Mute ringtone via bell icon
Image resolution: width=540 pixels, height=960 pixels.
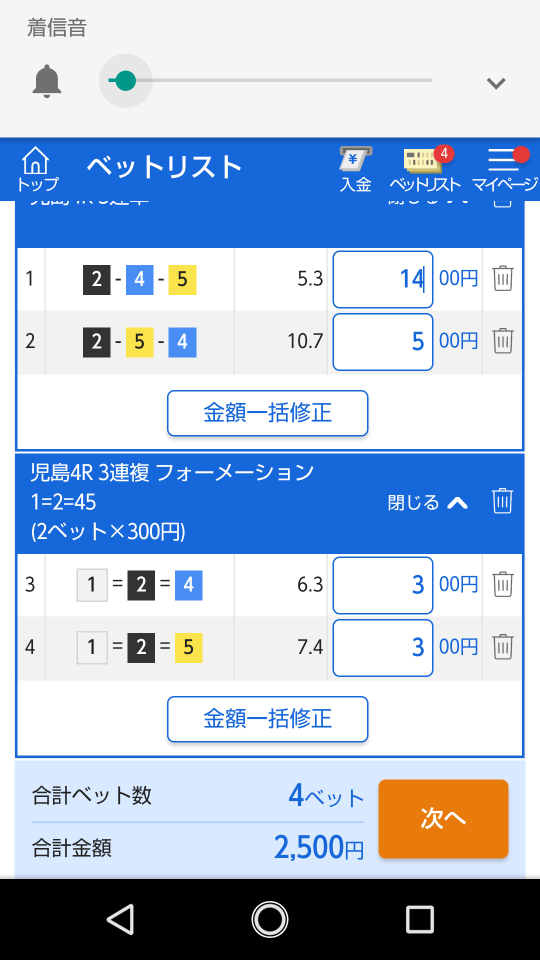47,81
